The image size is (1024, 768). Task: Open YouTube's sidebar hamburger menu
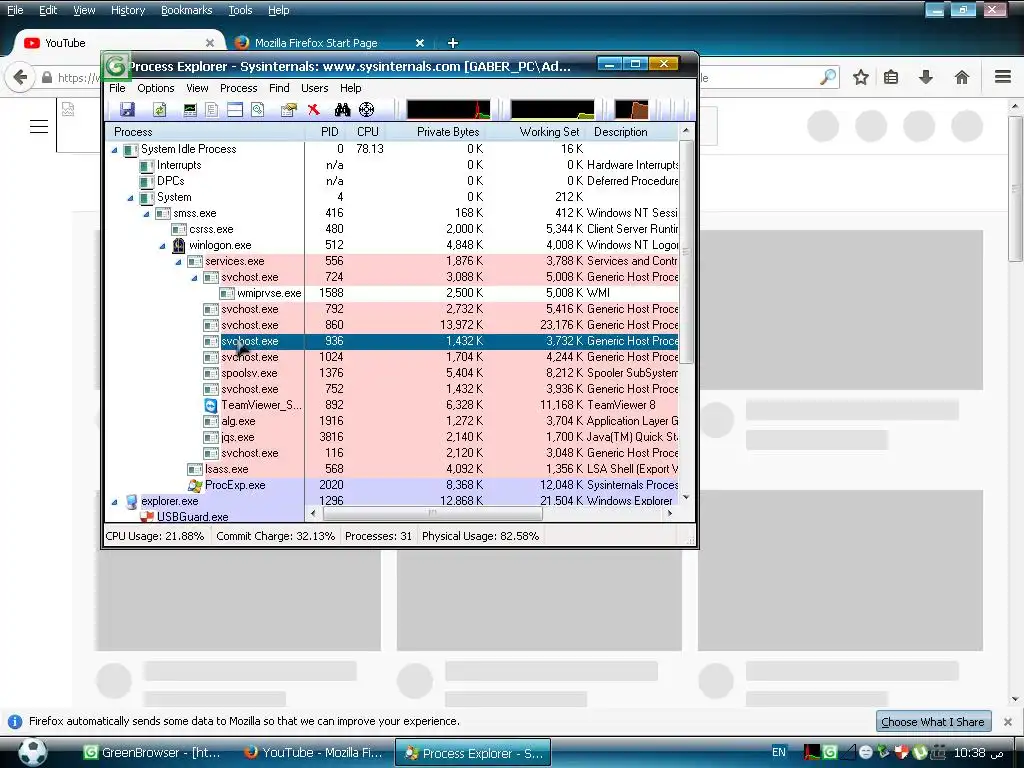[x=39, y=127]
